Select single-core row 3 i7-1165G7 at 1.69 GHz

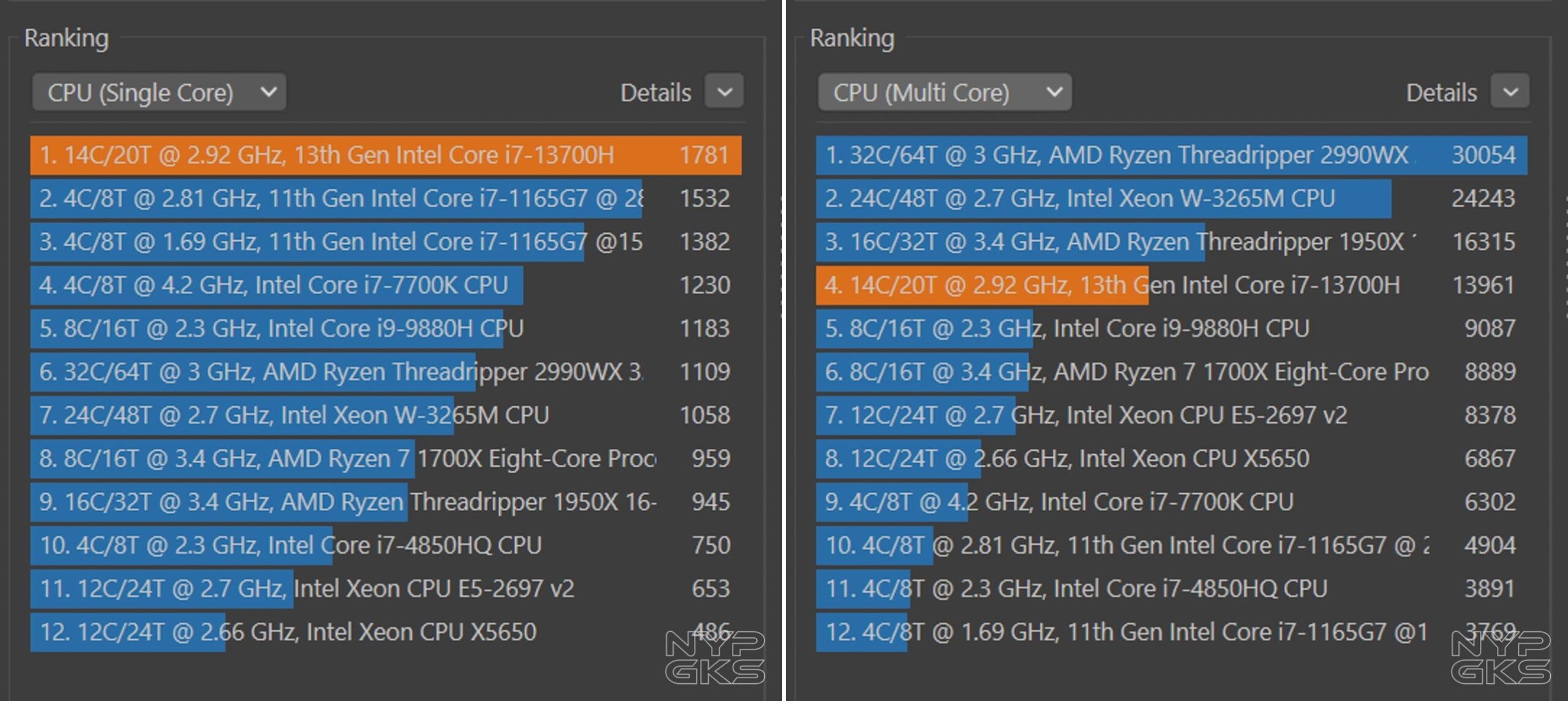(386, 242)
